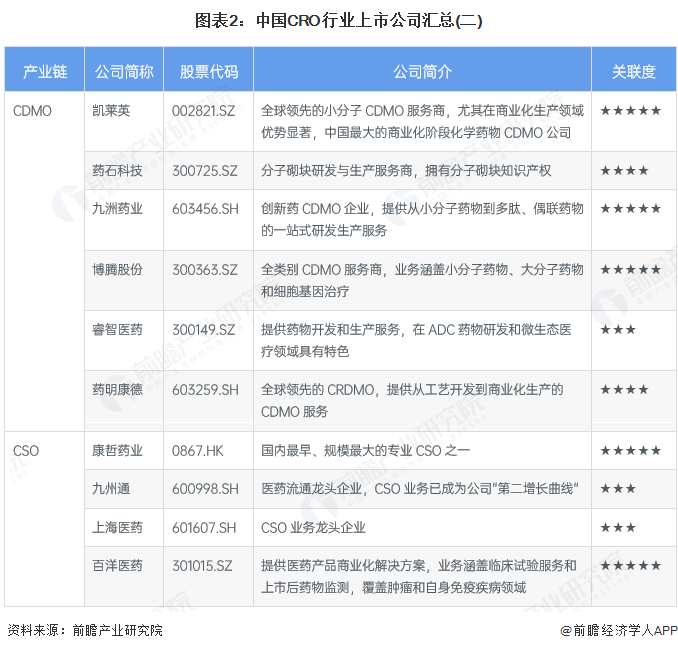Click the source text 前瞻产业研究院
678x651 pixels.
(116, 631)
